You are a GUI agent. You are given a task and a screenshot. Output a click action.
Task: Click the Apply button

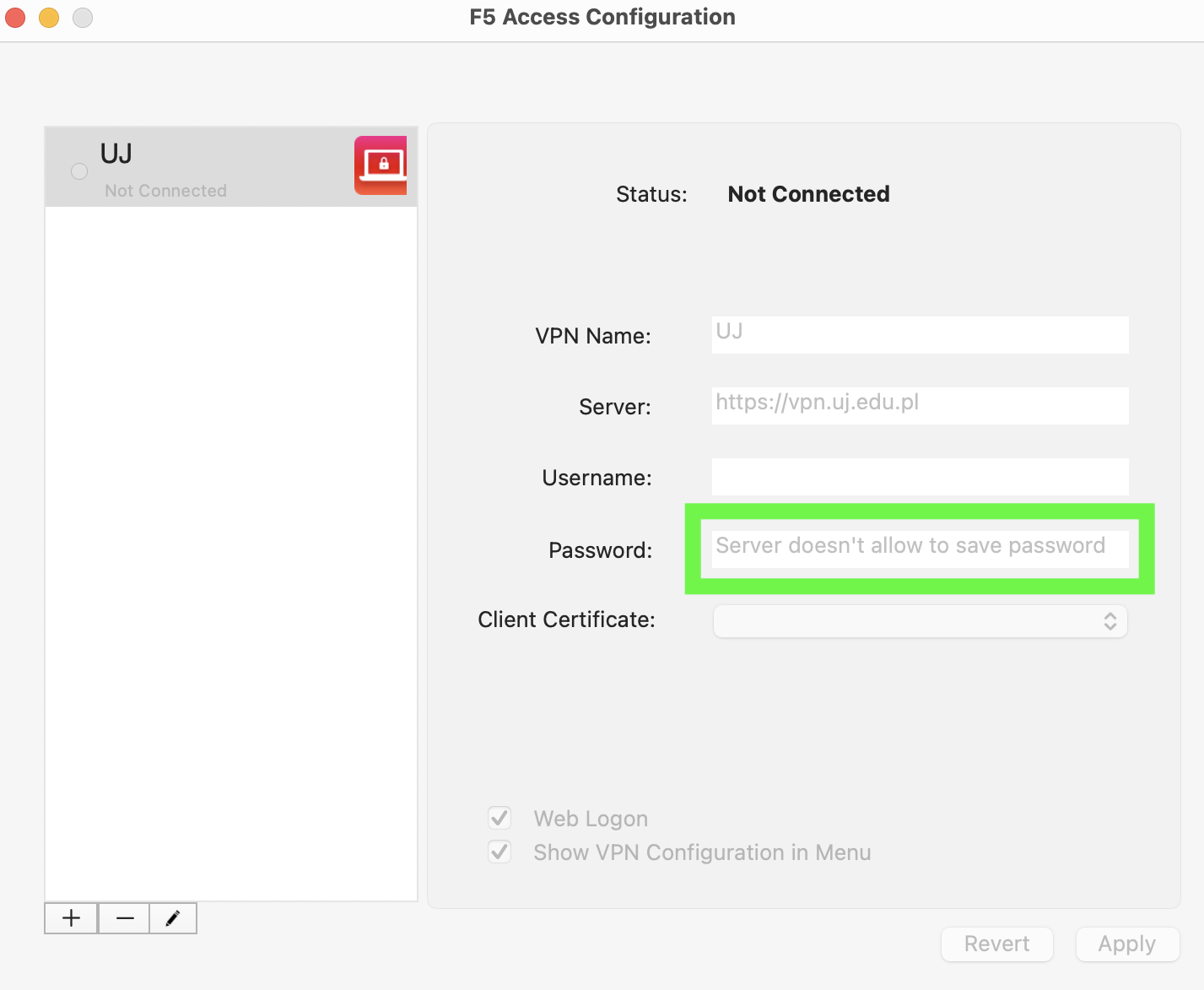(x=1127, y=944)
